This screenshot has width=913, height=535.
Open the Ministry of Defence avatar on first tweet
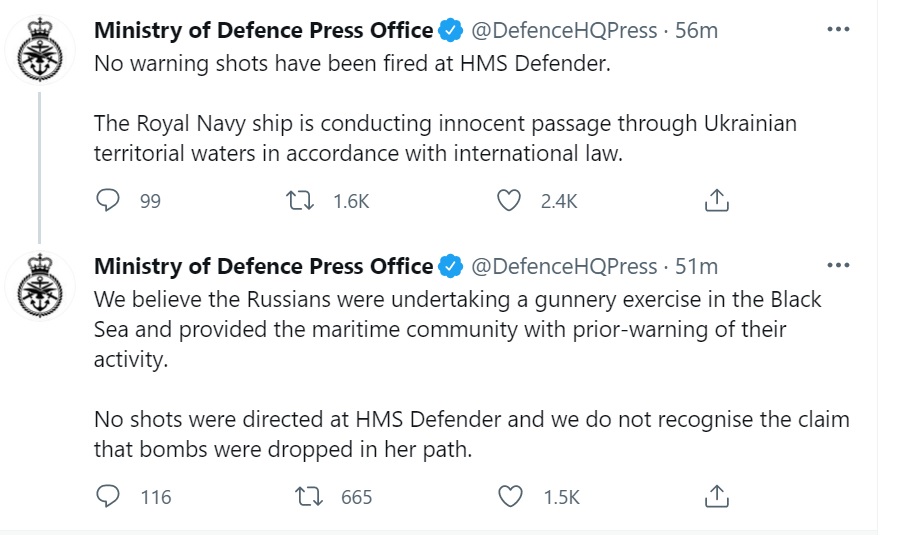40,50
